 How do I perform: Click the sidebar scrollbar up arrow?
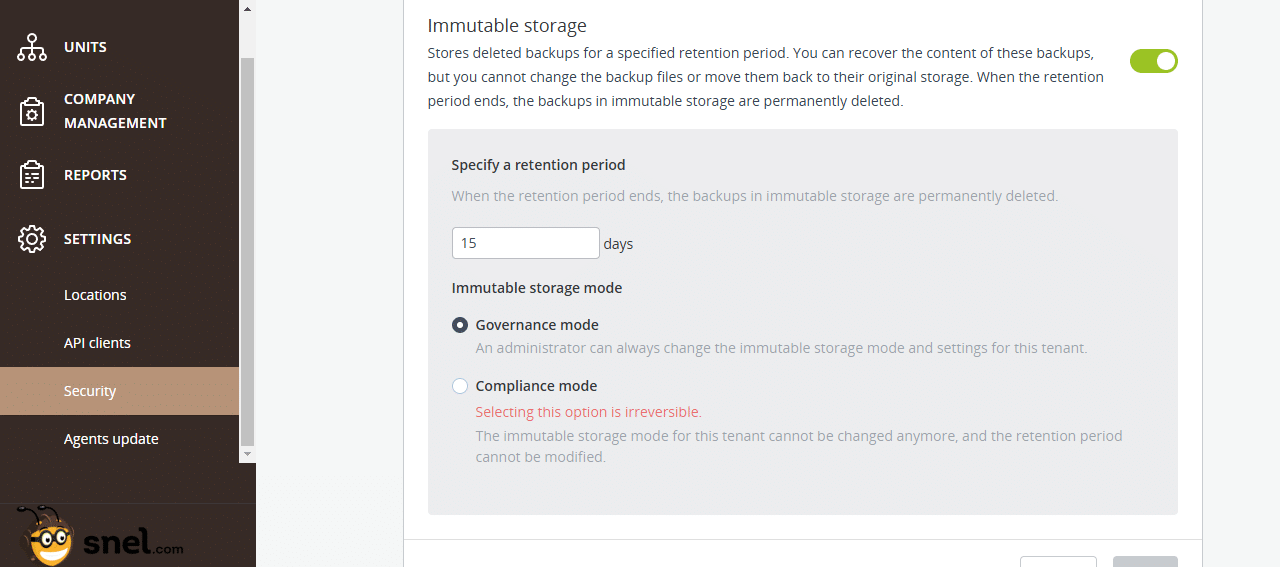tap(247, 8)
